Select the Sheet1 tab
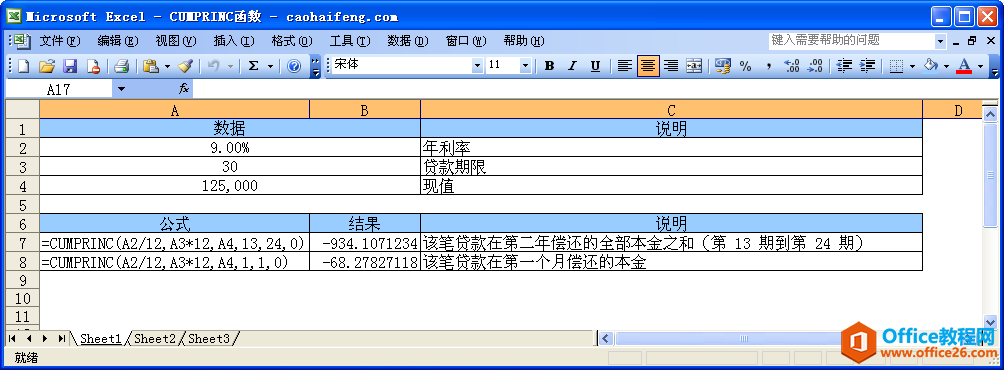 pos(101,338)
